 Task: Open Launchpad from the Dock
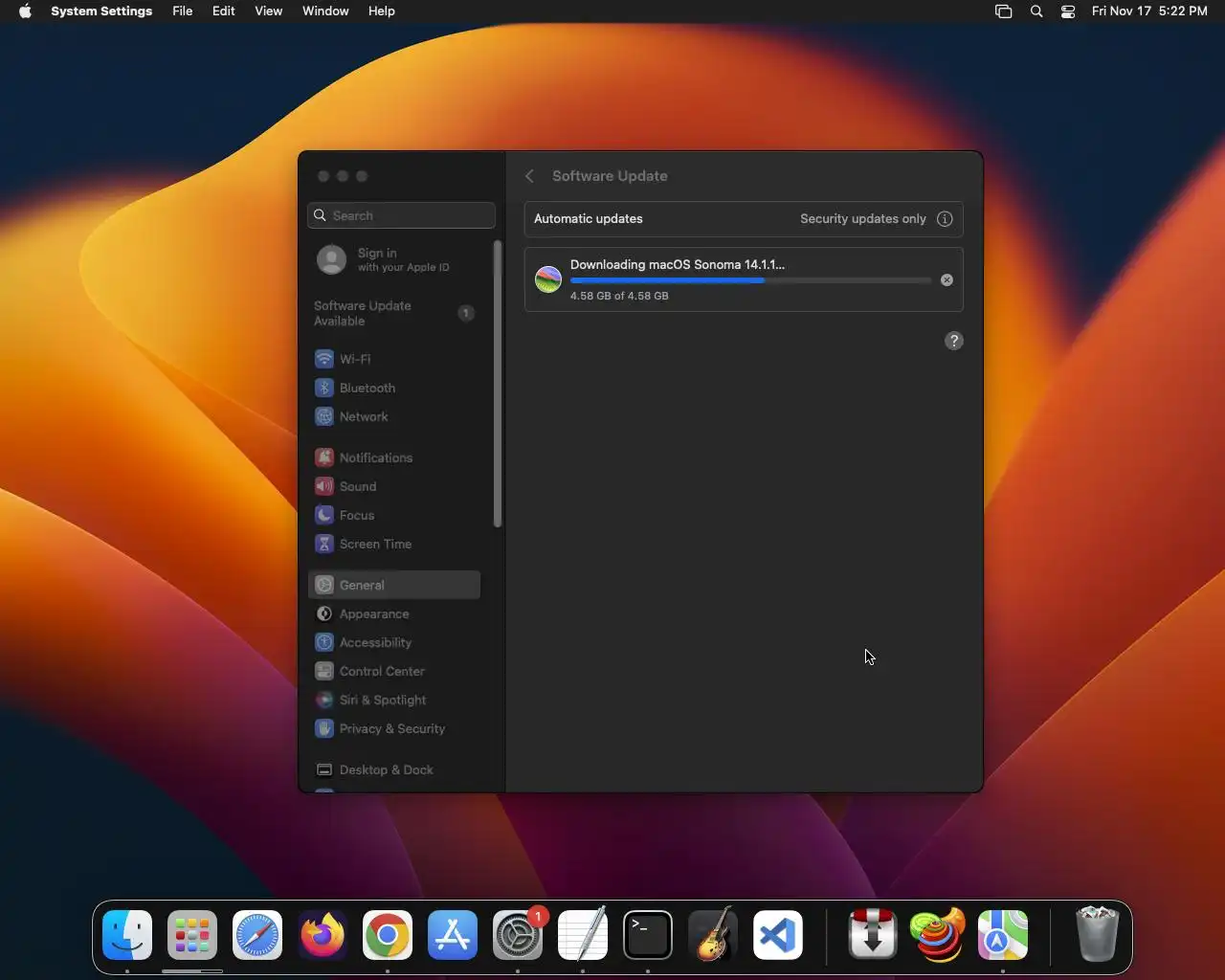[x=192, y=935]
